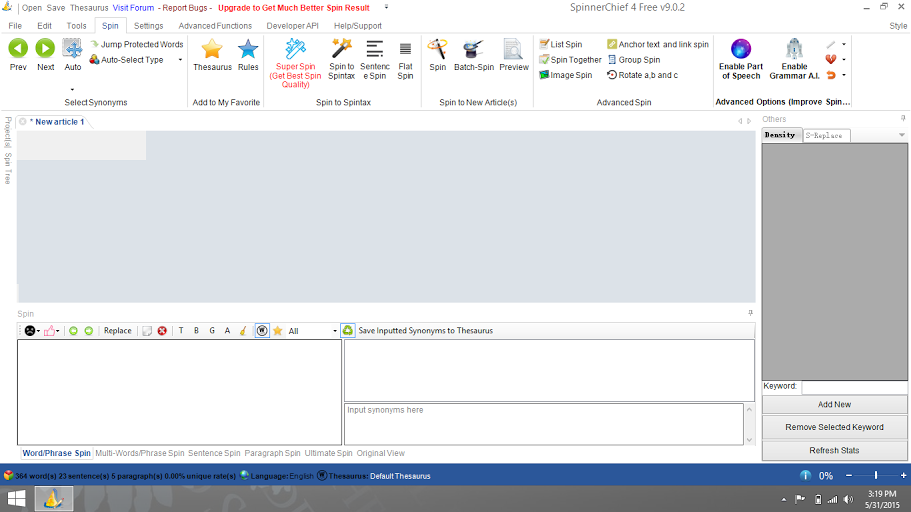Open the article Preview
The height and width of the screenshot is (512, 911).
(x=513, y=49)
